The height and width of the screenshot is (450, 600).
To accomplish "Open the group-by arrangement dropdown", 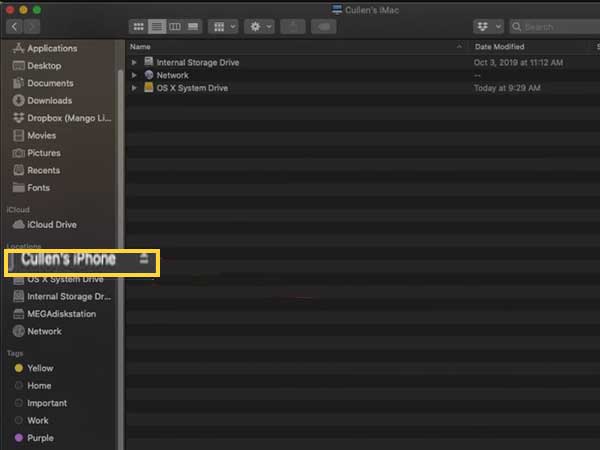I will click(x=223, y=27).
